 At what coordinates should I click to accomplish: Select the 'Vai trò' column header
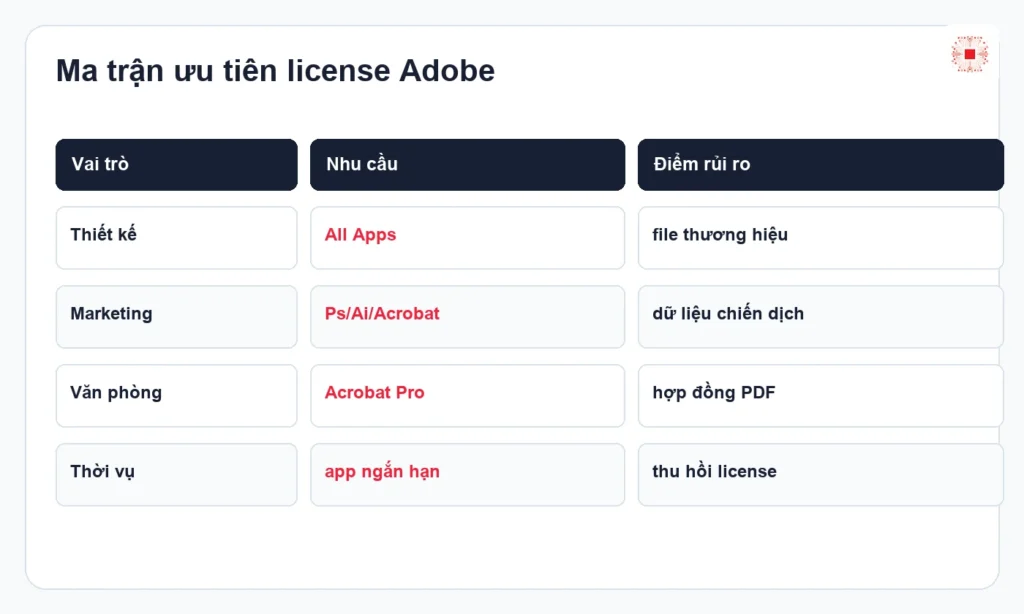176,165
